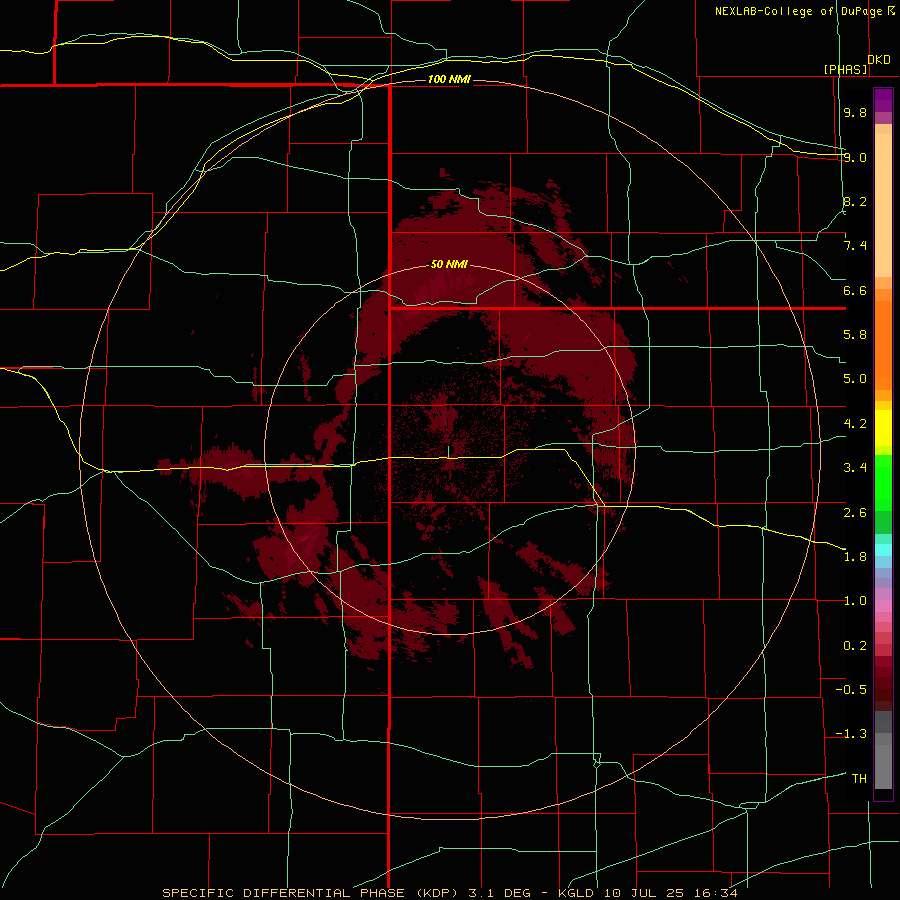Click the 0.2 legend value

[855, 646]
